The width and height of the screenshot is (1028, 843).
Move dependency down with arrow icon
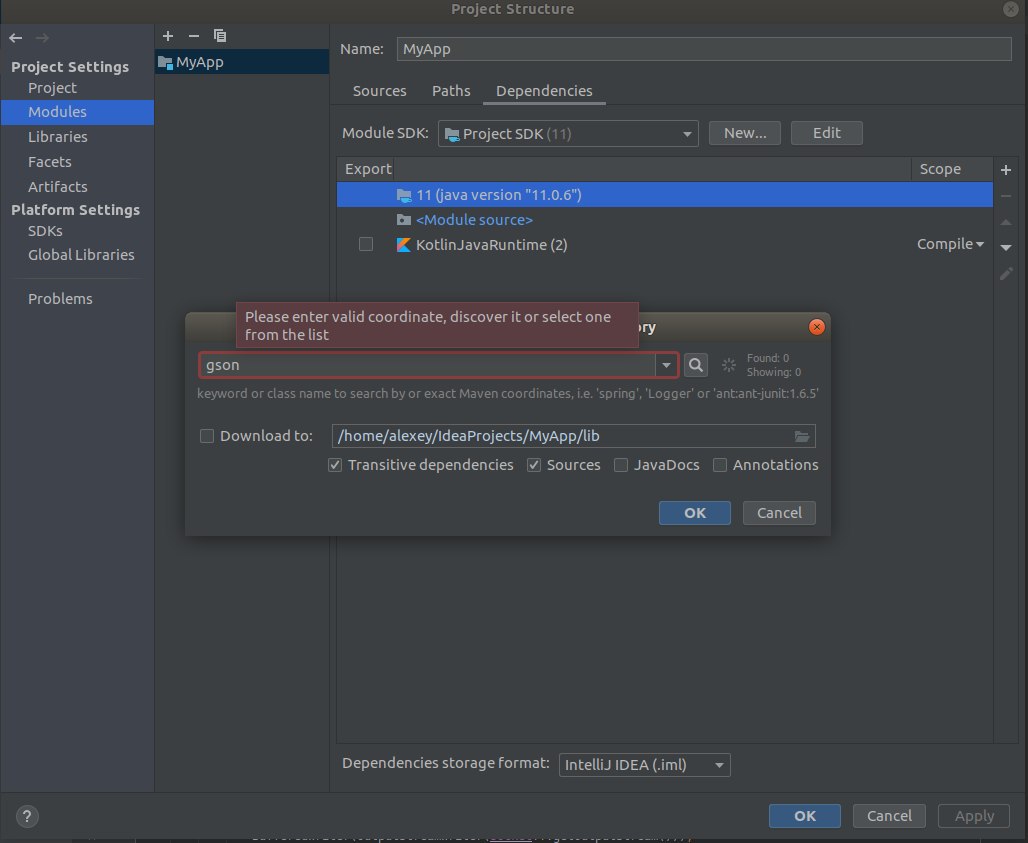pyautogui.click(x=1006, y=248)
